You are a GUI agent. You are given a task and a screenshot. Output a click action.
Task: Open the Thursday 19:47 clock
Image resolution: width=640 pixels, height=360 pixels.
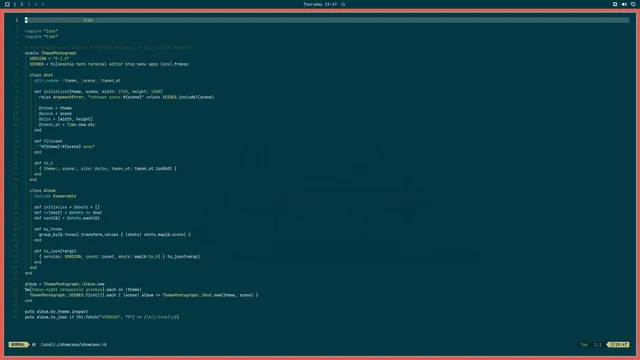pos(320,4)
